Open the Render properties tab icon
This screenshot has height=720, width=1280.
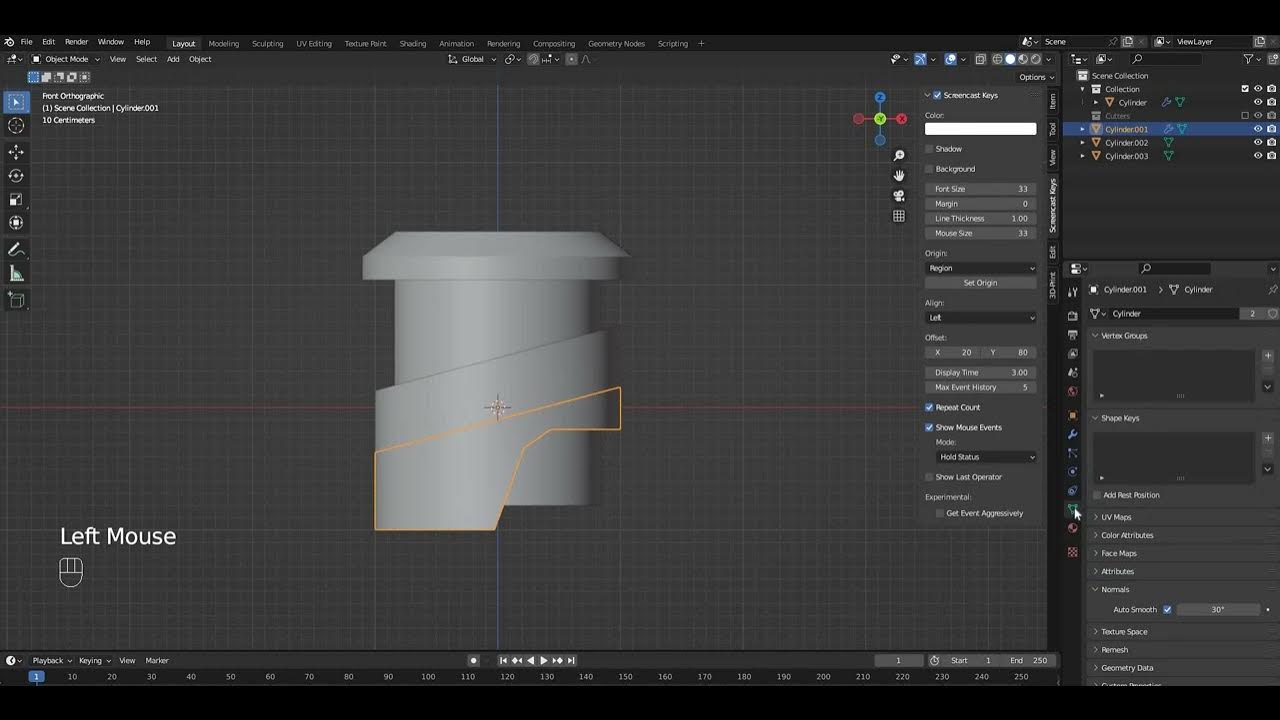coord(1073,316)
